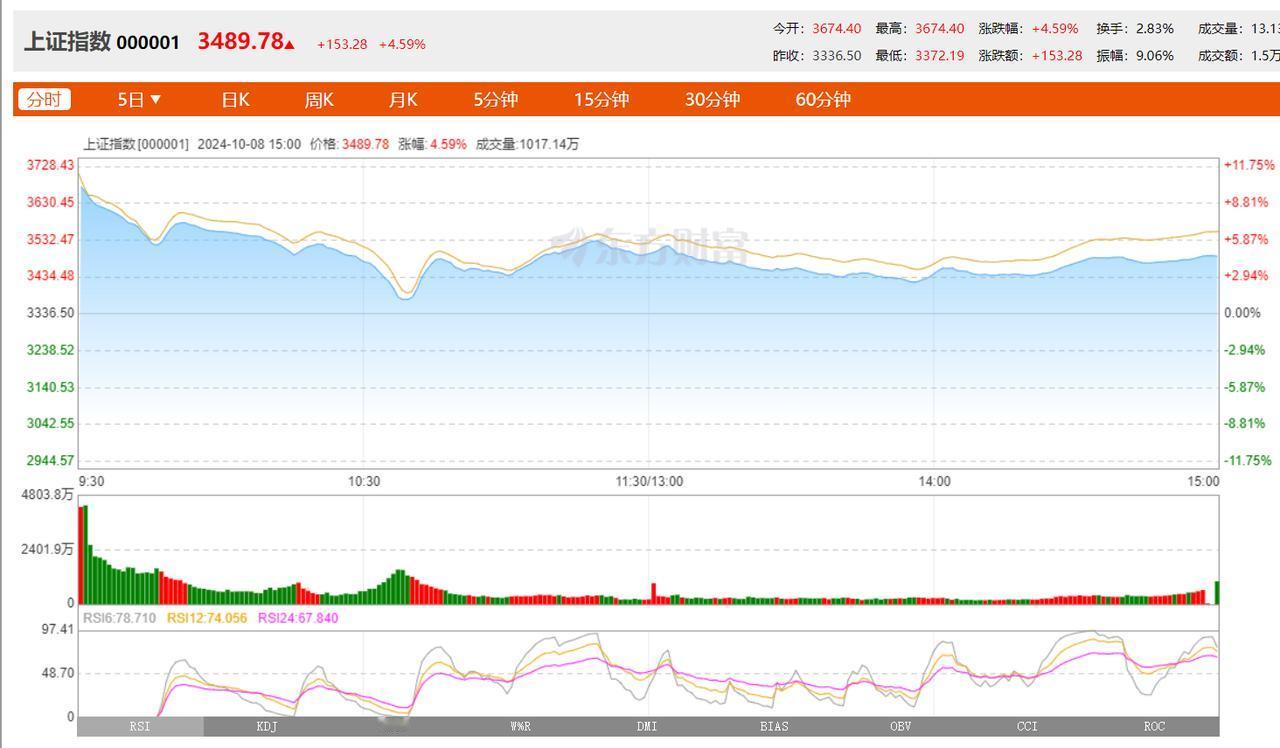Click the 2944.57 price axis label
Viewport: 1280px width, 748px height.
[x=50, y=460]
